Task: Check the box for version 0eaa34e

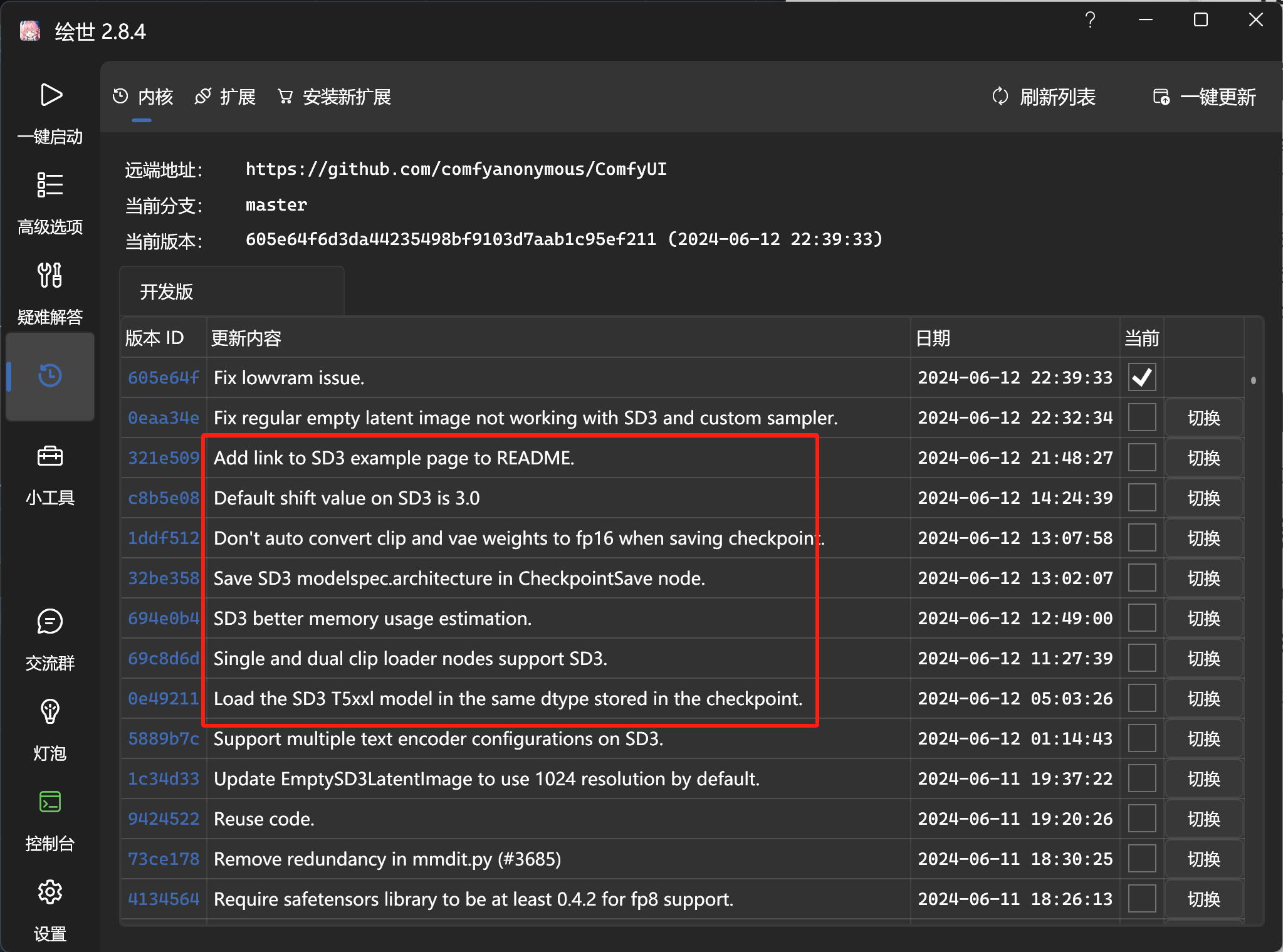Action: [x=1142, y=417]
